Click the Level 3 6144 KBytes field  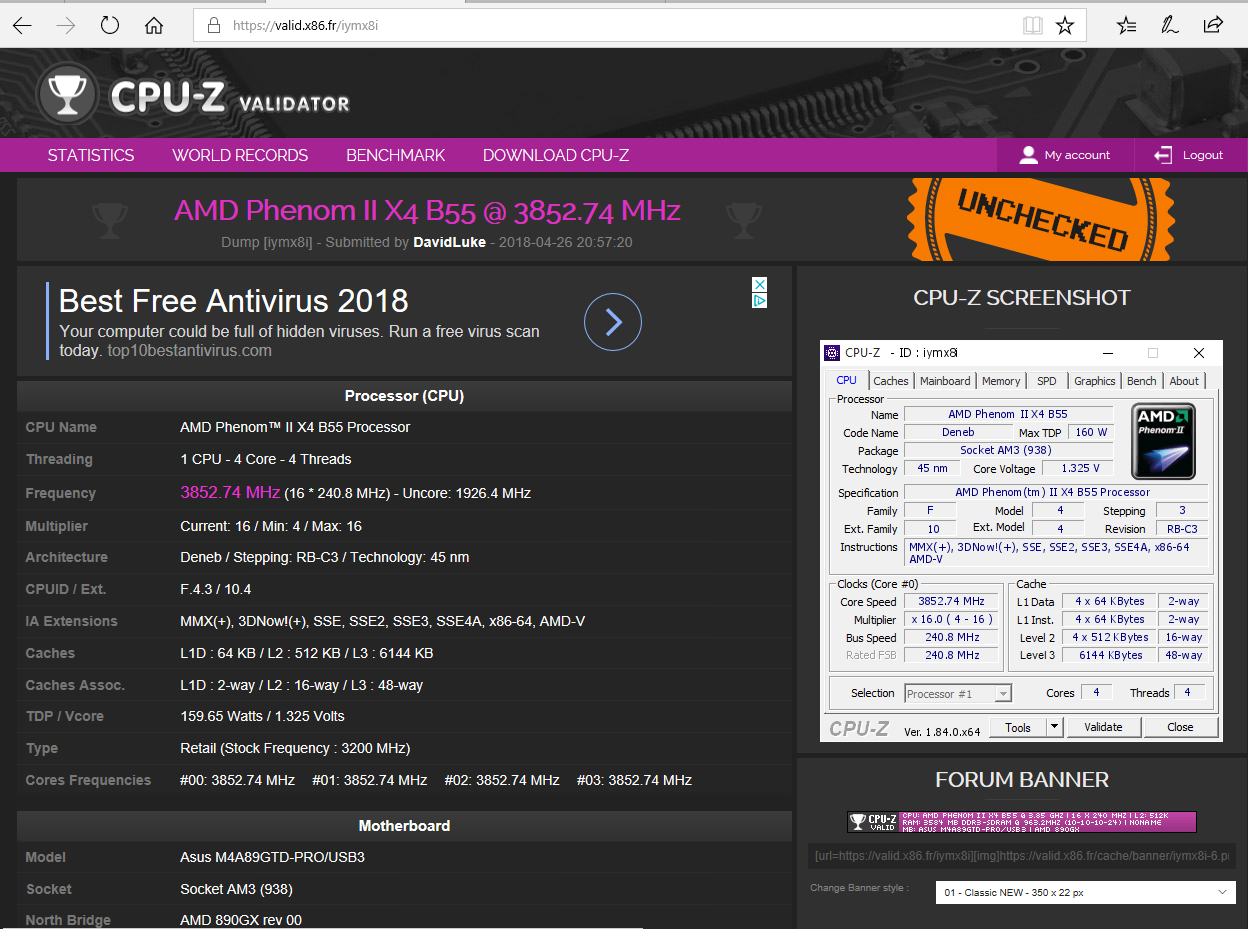coord(1109,655)
